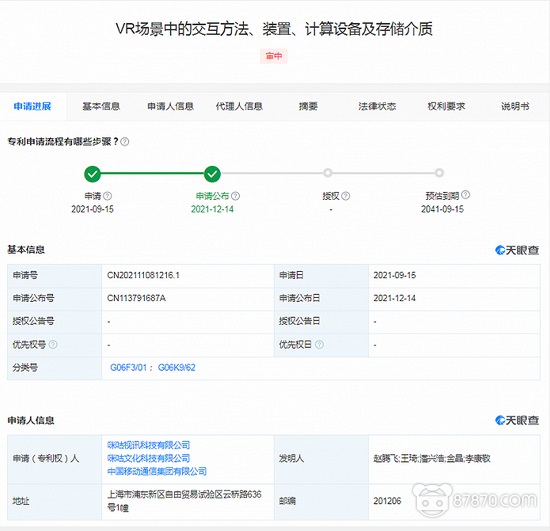550x531 pixels.
Task: Click the inventors 赵腾飞 list
Action: (432, 458)
